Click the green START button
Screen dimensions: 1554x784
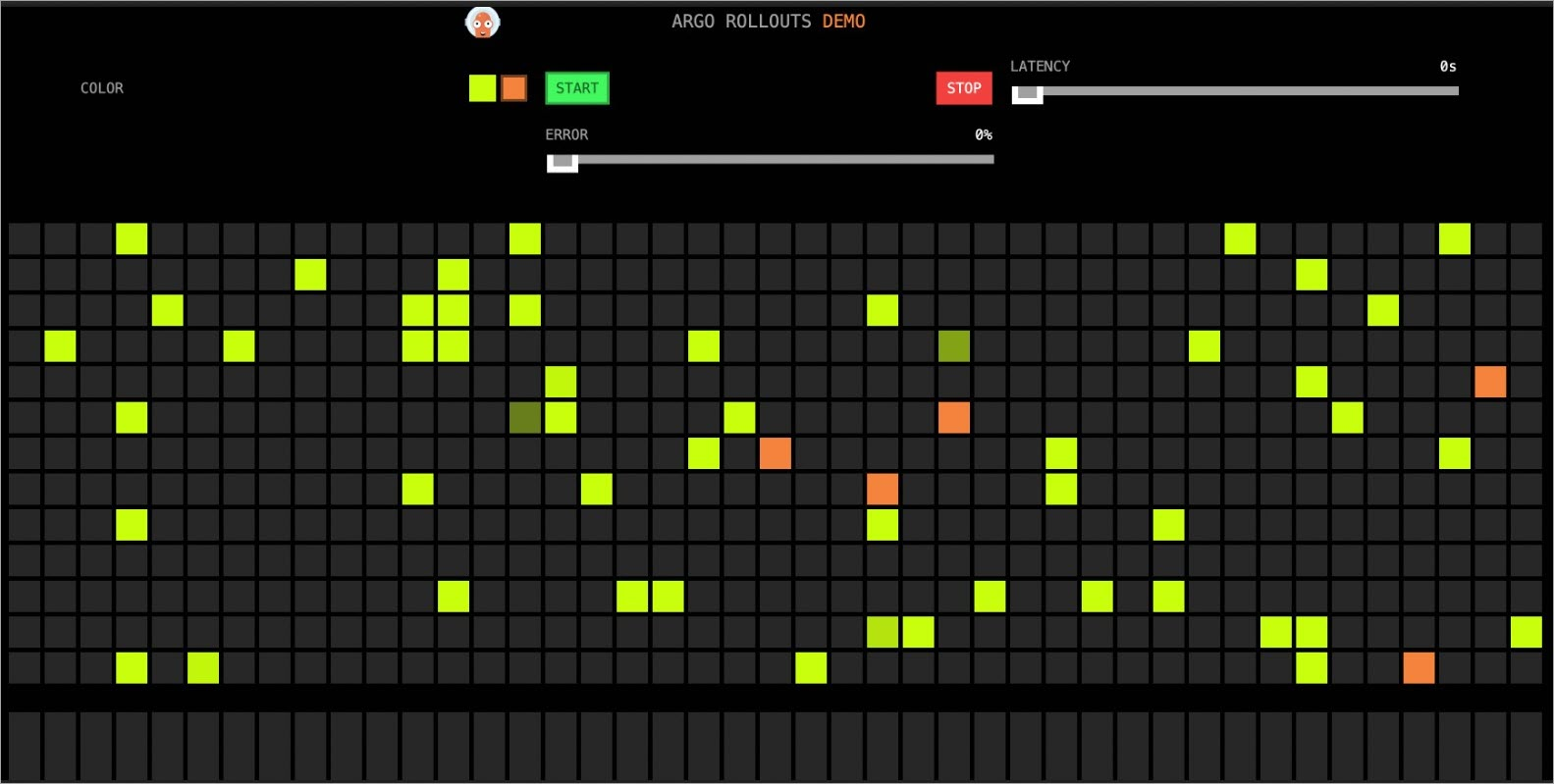click(x=577, y=88)
